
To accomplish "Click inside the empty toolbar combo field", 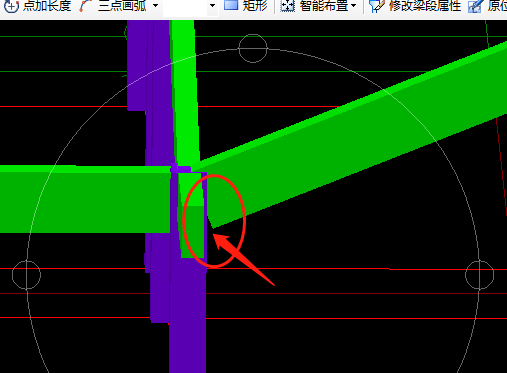I will point(185,7).
